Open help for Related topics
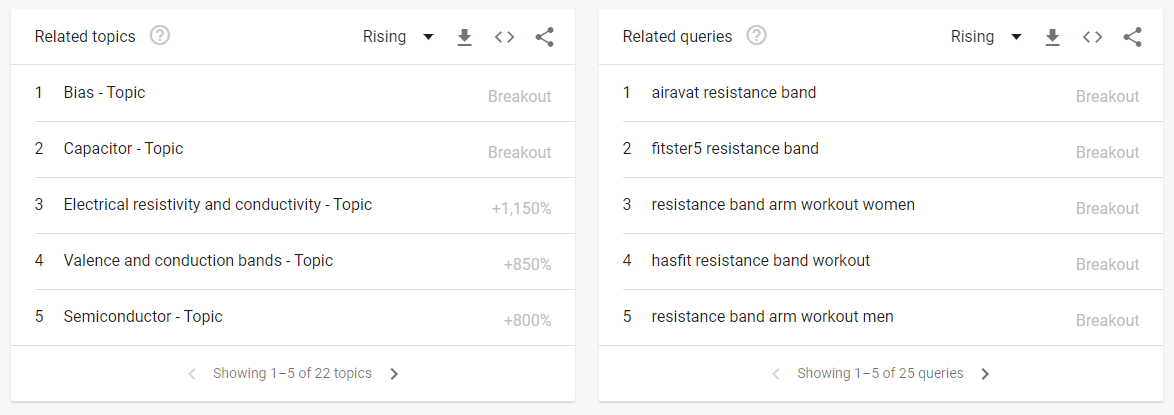Screen dimensions: 1174x415 coord(160,36)
